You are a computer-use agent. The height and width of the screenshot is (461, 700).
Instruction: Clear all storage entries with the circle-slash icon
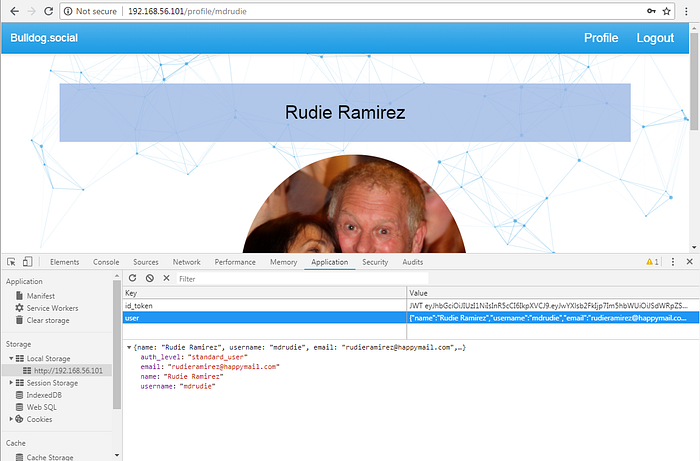(149, 278)
